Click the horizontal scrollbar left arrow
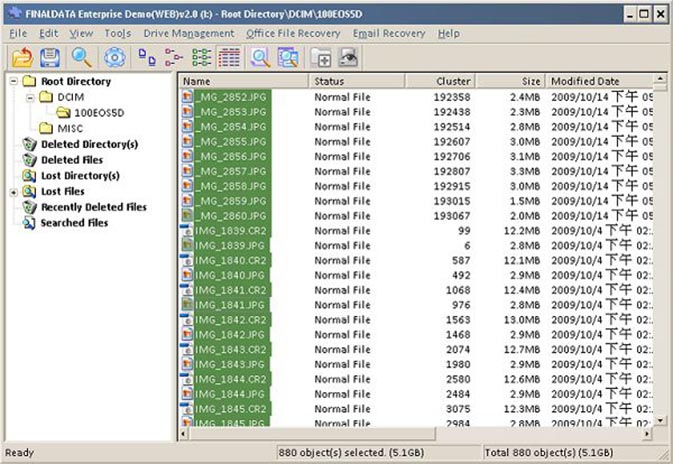This screenshot has height=464, width=673. (184, 434)
